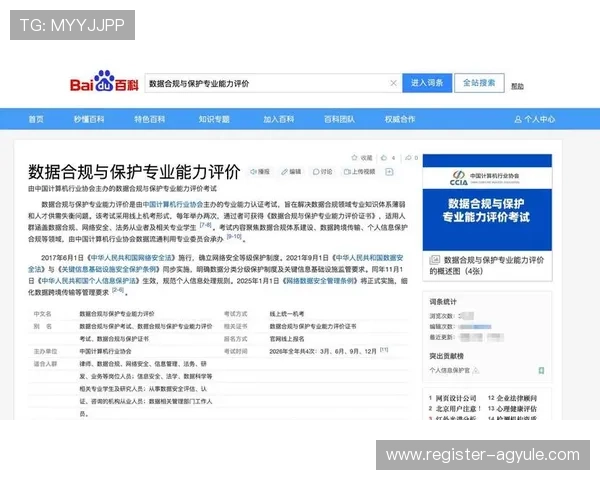Viewport: 600px width, 480px height.
Task: Click the thumbs-up like icon
Action: tap(384, 158)
